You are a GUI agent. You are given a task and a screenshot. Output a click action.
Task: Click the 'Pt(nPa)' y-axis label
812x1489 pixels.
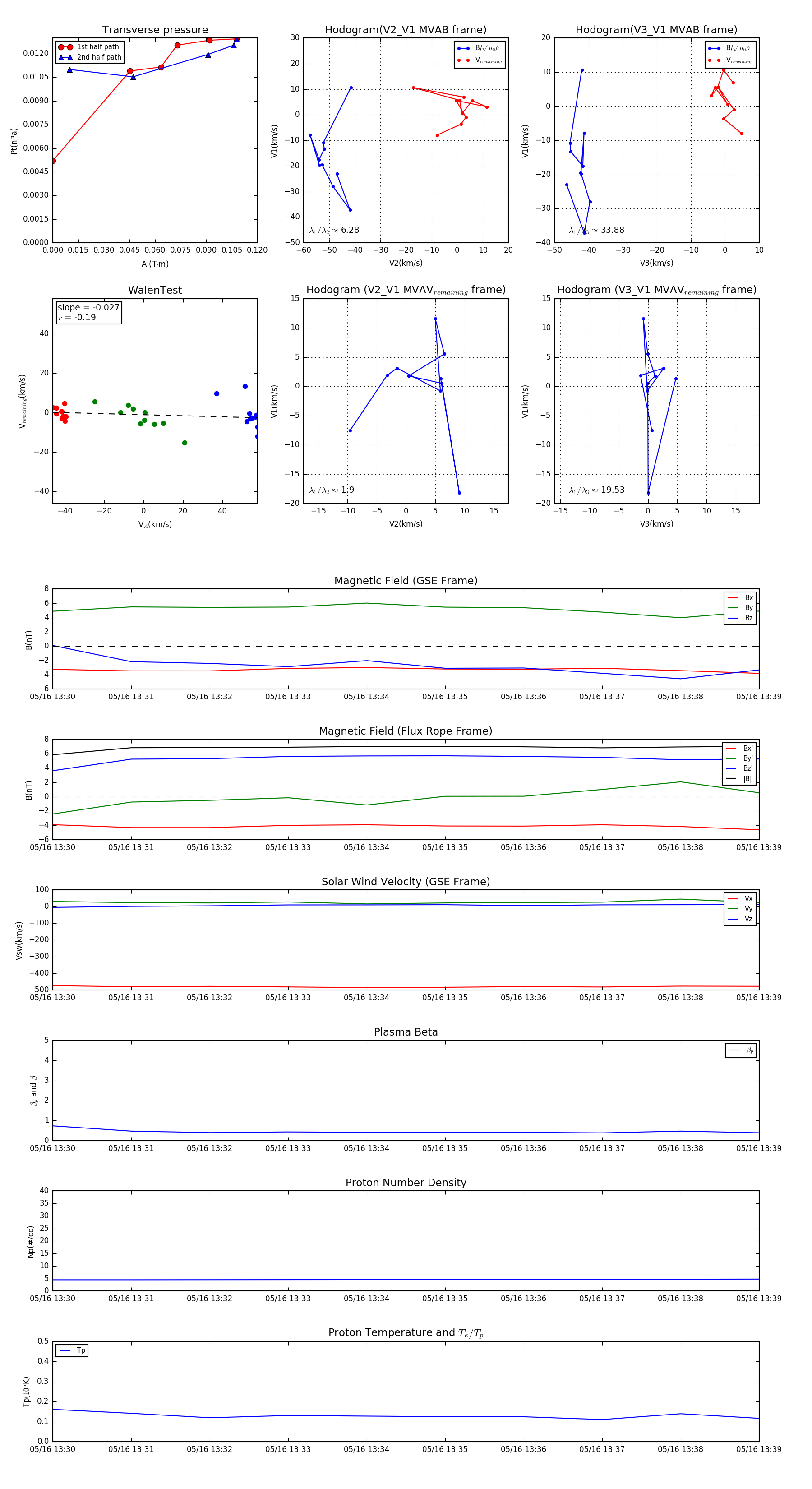click(x=14, y=140)
